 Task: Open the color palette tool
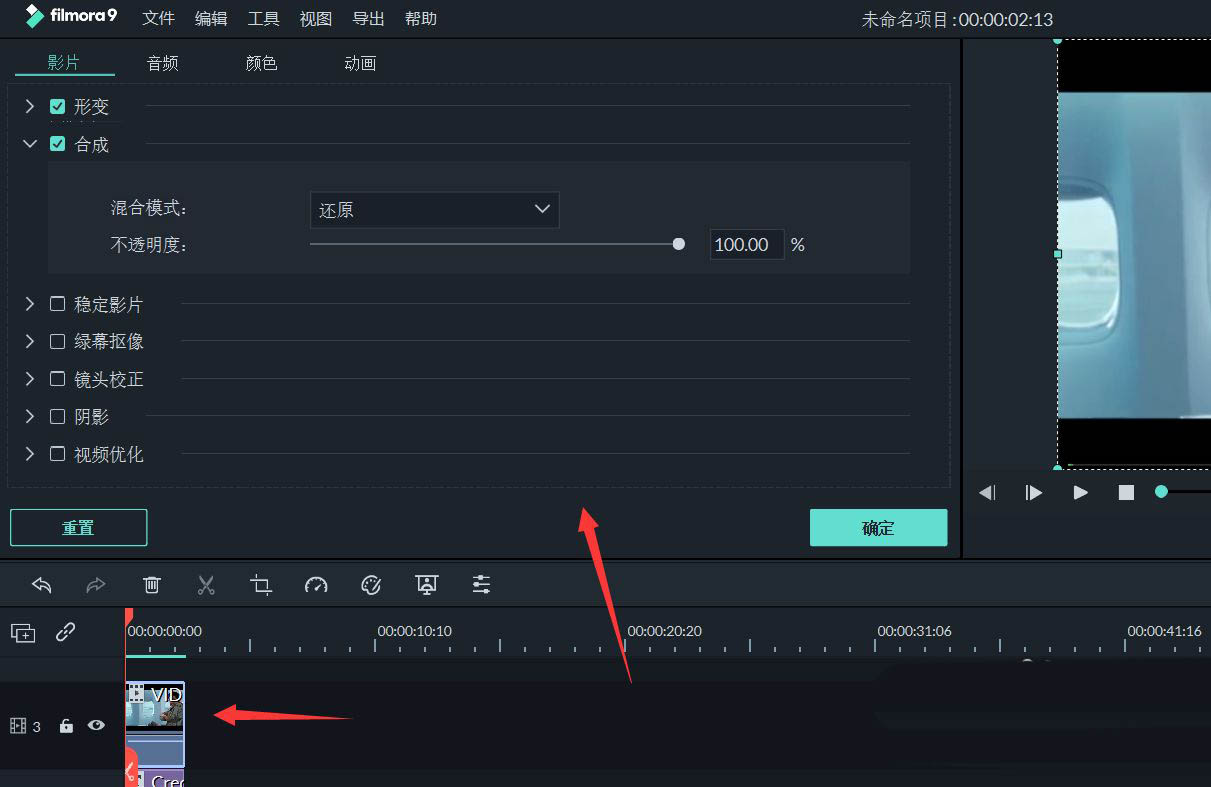point(371,585)
